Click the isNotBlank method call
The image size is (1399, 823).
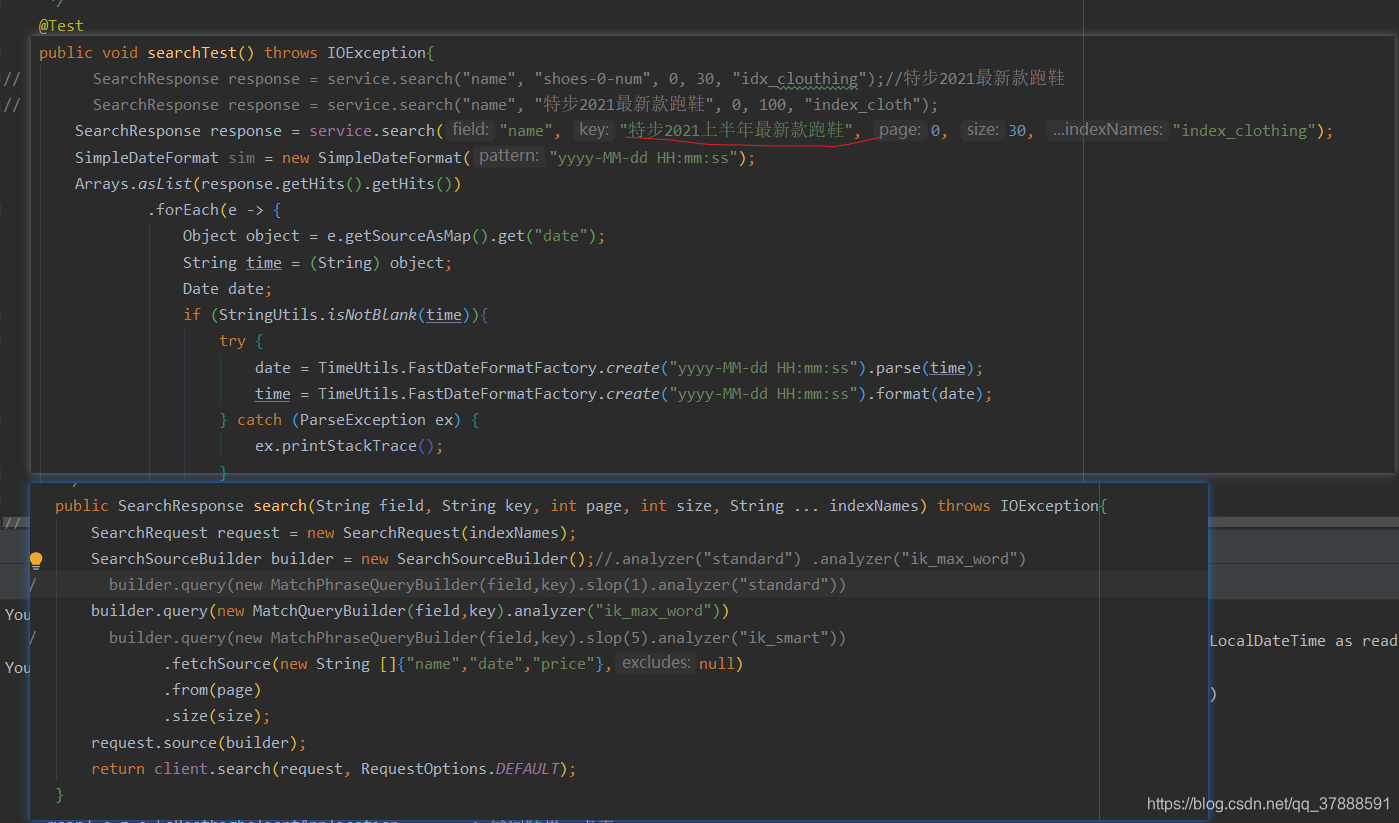pos(372,315)
